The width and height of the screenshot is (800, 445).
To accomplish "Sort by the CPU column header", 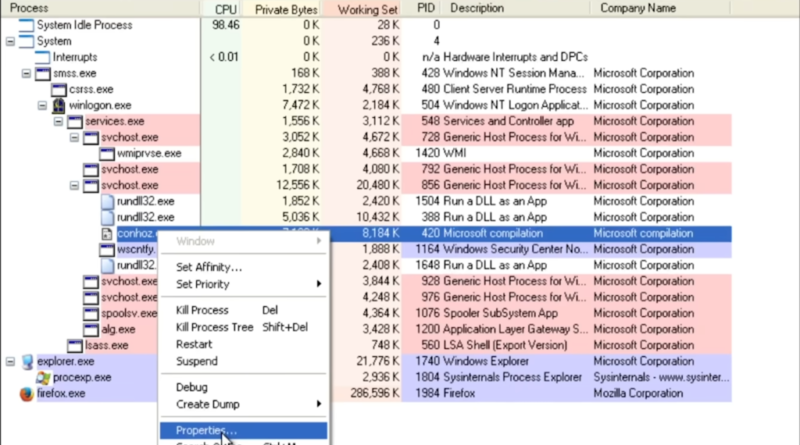I will (221, 8).
